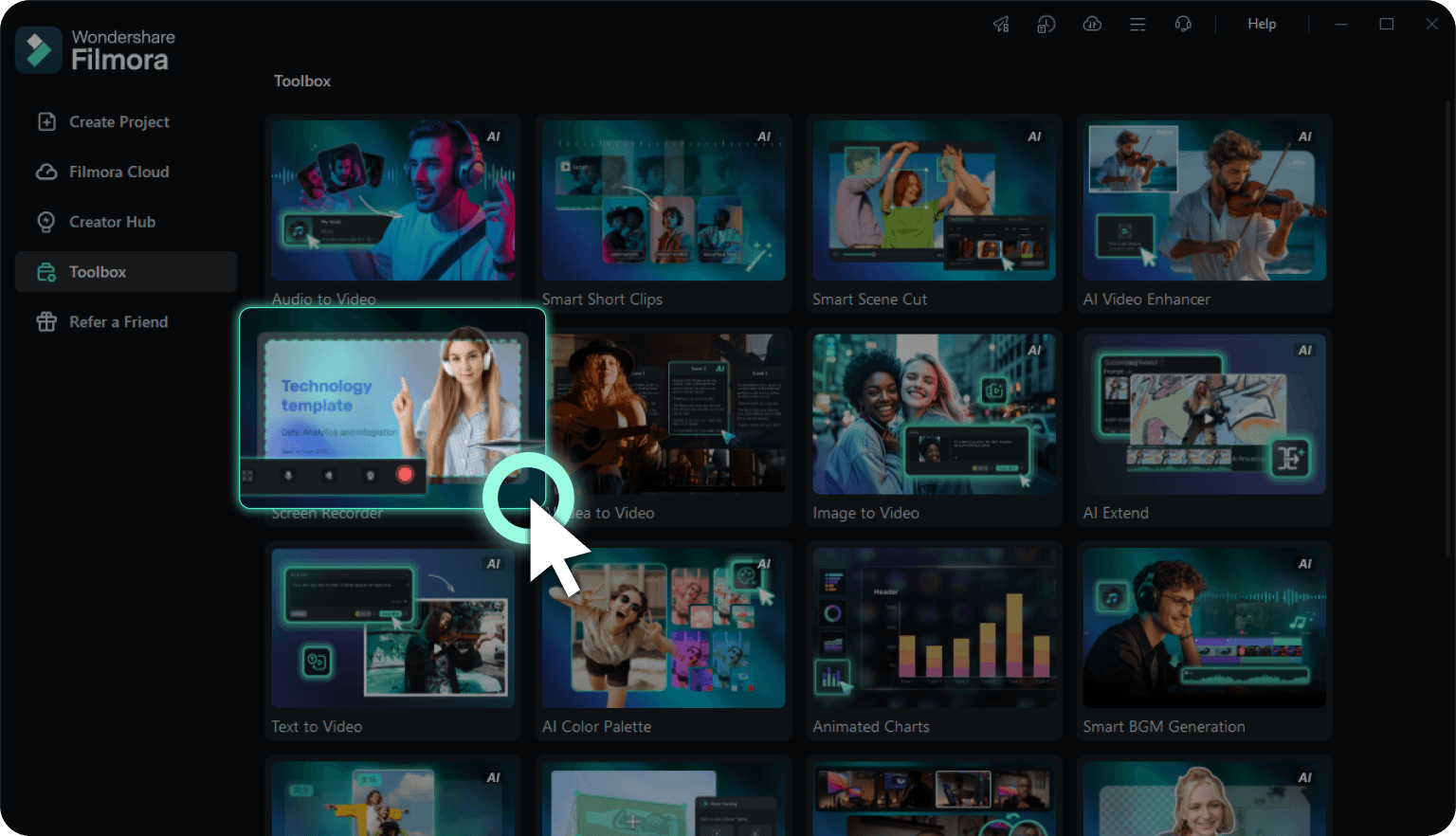Click the Toolbox sidebar icon
The image size is (1456, 836).
click(x=46, y=272)
